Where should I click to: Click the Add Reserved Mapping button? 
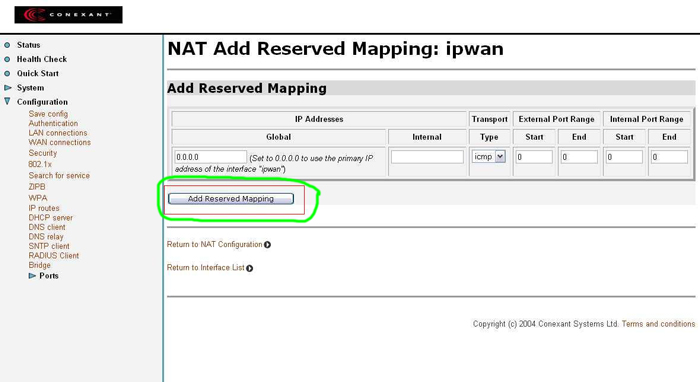pos(231,199)
